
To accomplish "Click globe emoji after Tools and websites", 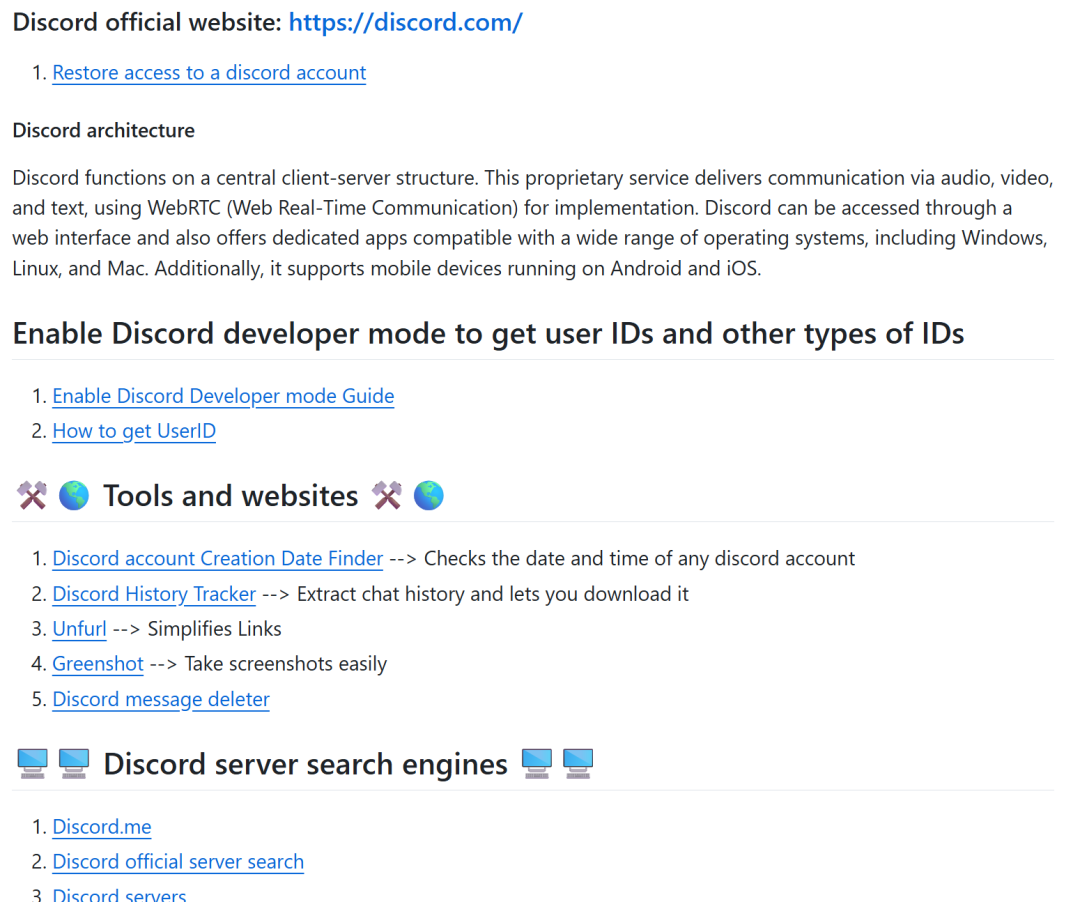I will 428,496.
